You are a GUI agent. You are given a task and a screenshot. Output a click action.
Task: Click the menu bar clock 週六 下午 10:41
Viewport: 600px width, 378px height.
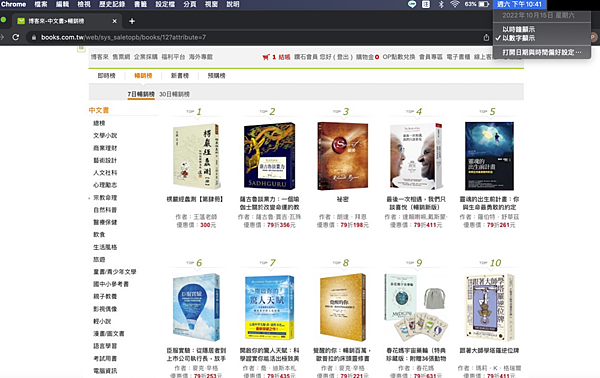(x=519, y=4)
